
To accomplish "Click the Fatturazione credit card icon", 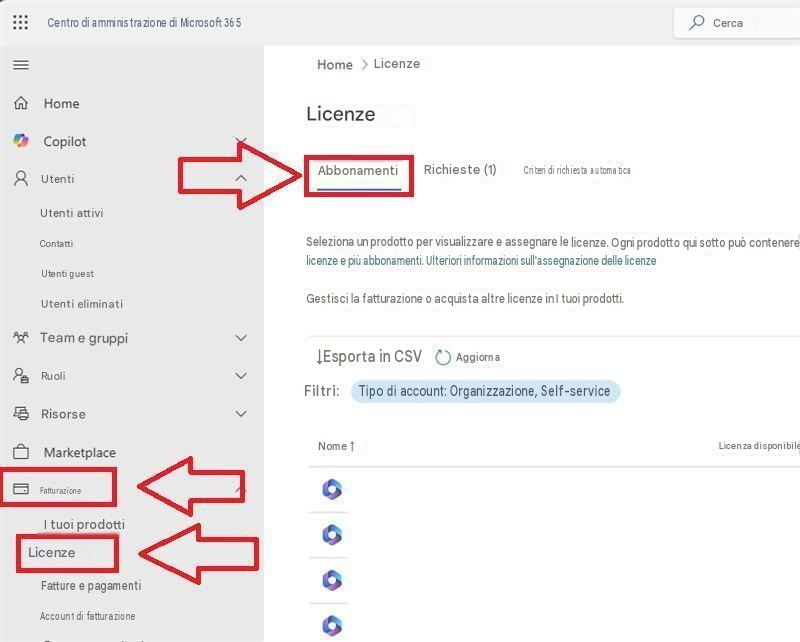I will 21,489.
